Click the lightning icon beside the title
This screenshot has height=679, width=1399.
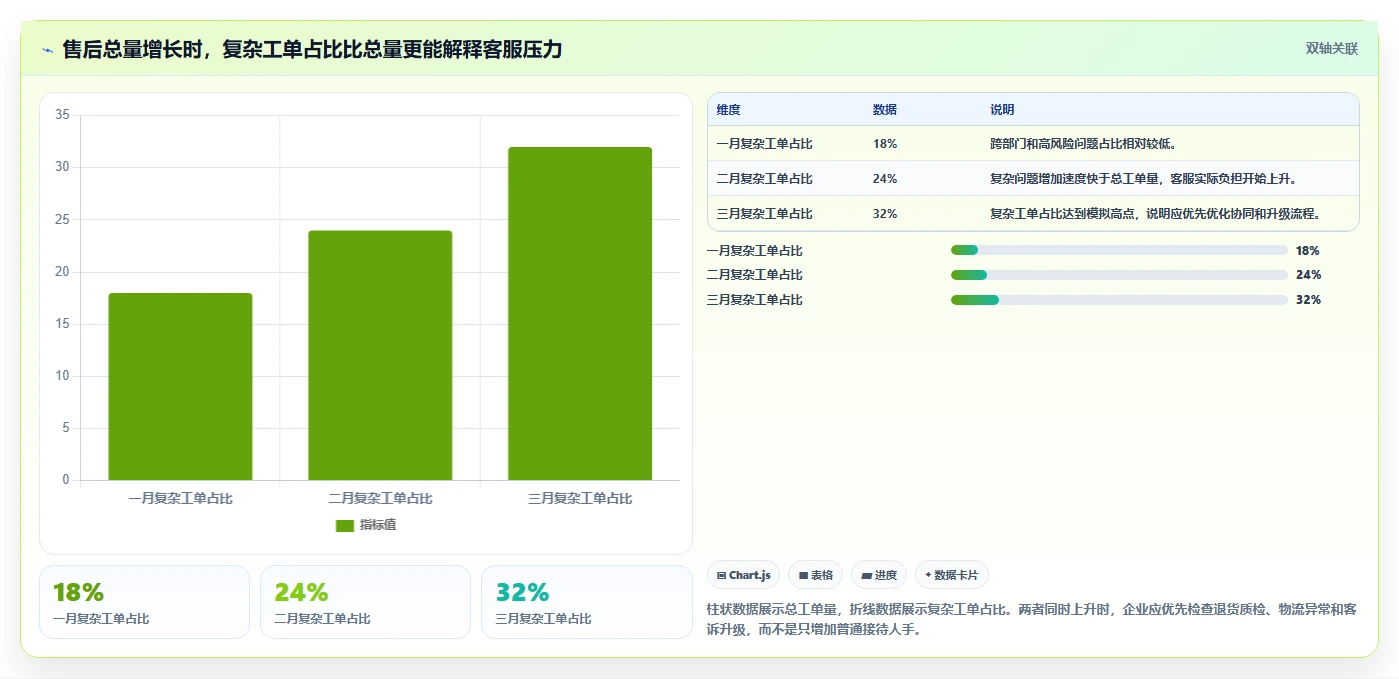(47, 50)
